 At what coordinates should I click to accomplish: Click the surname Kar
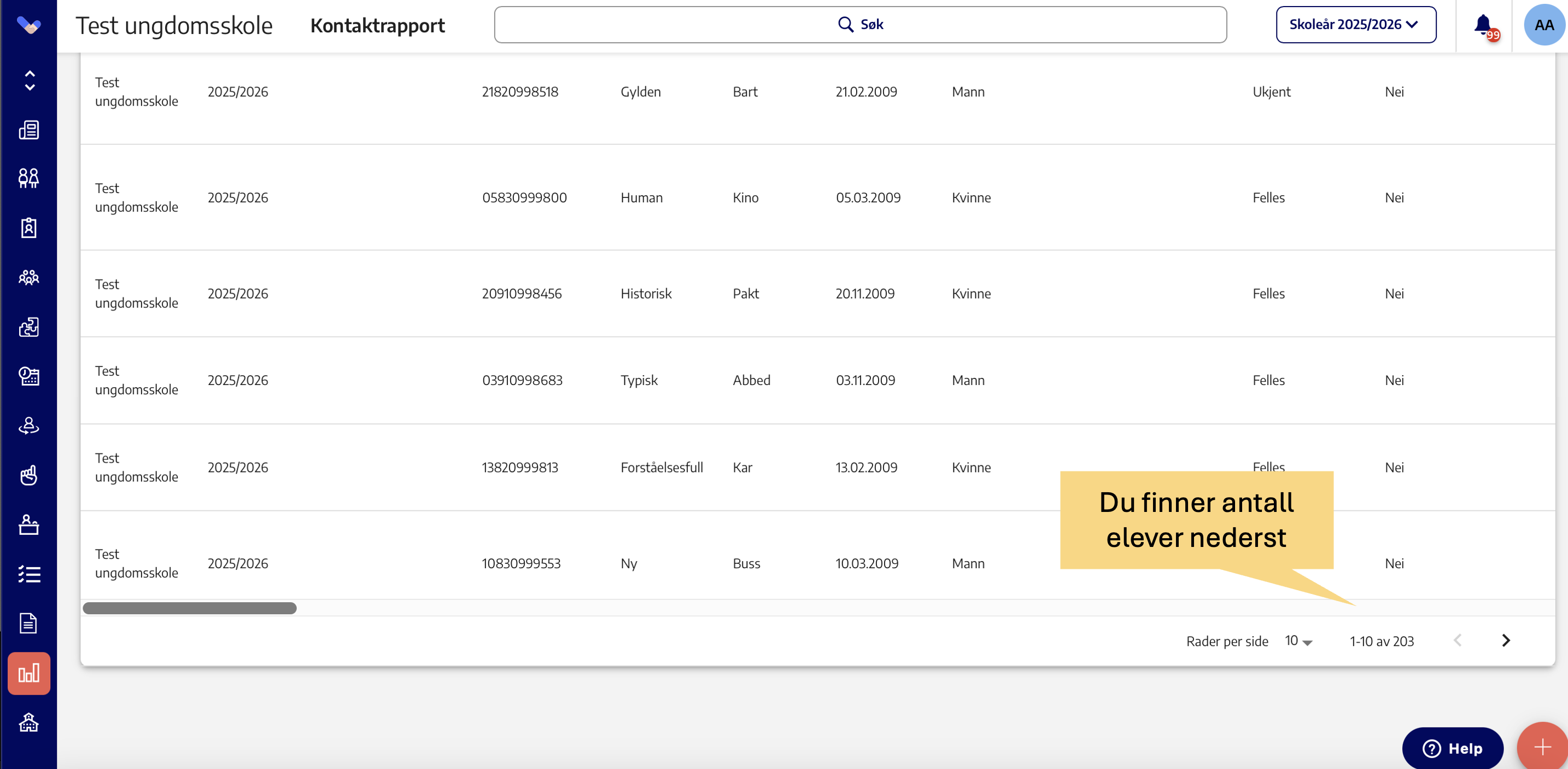742,468
